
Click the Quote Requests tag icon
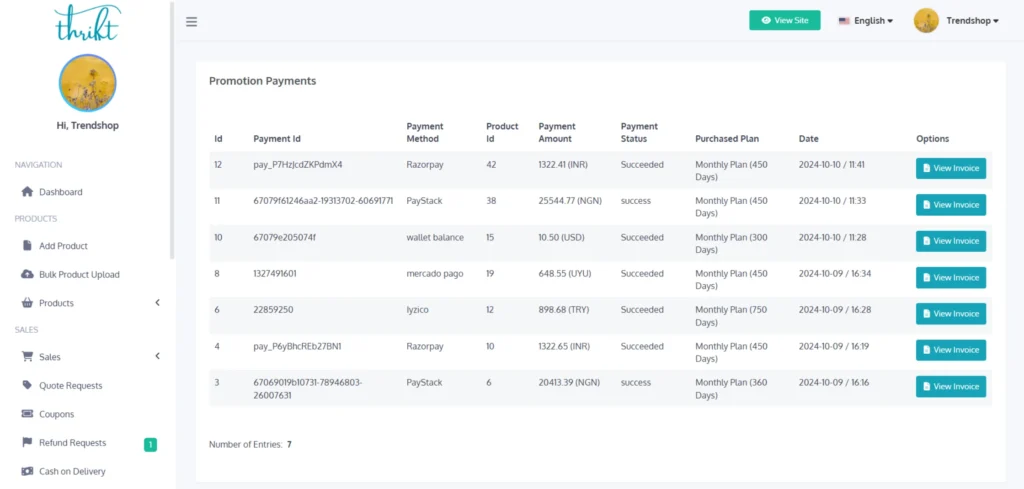point(27,385)
